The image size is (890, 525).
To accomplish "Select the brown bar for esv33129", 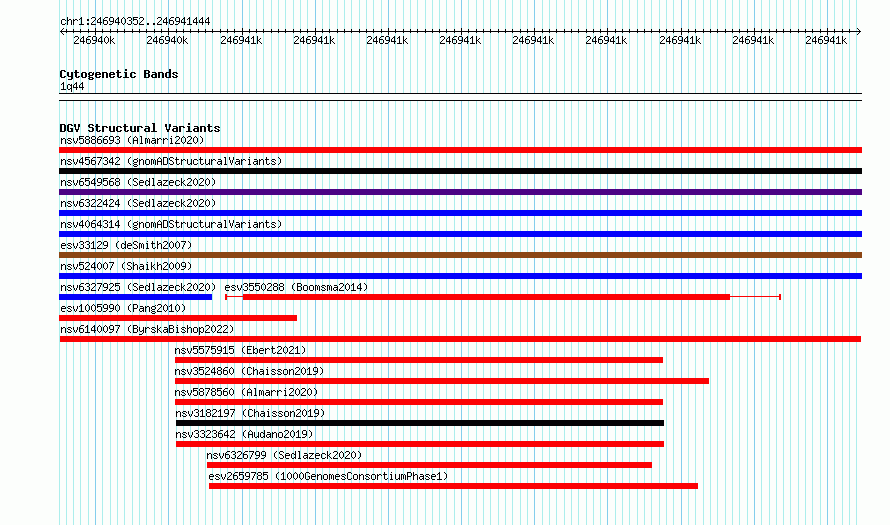I will (x=460, y=255).
